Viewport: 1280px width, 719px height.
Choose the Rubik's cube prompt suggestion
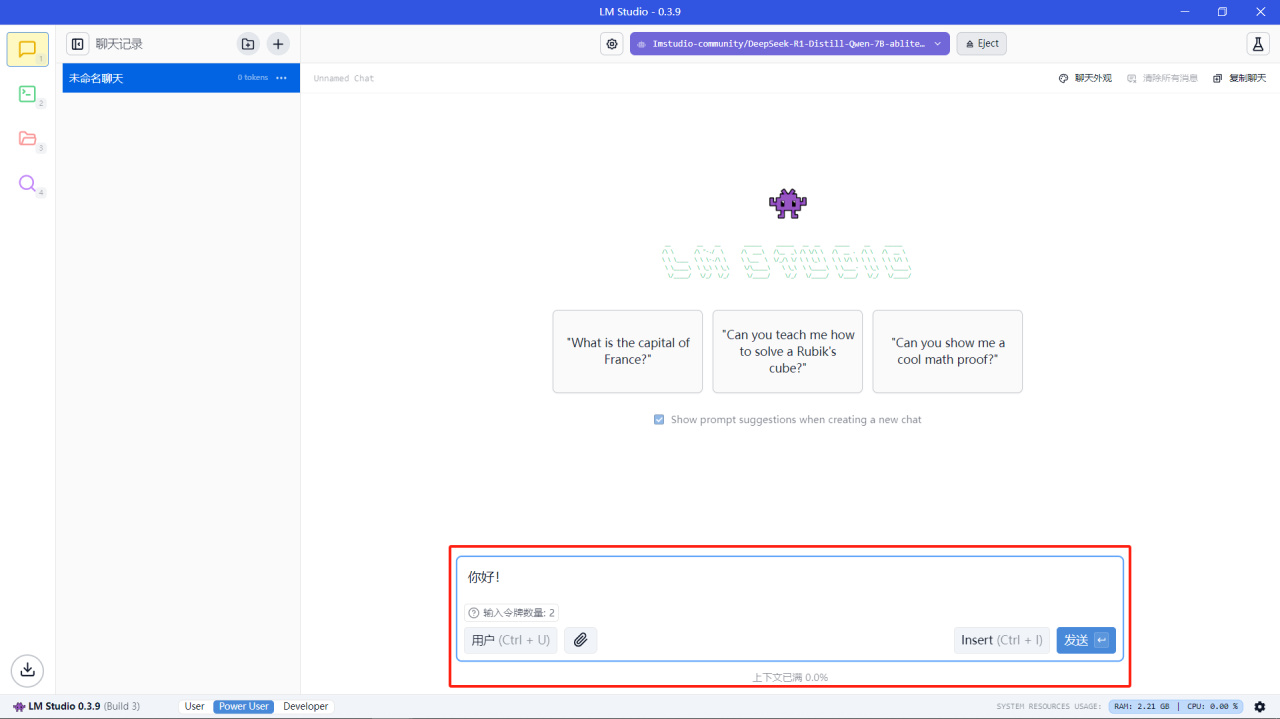pos(788,351)
